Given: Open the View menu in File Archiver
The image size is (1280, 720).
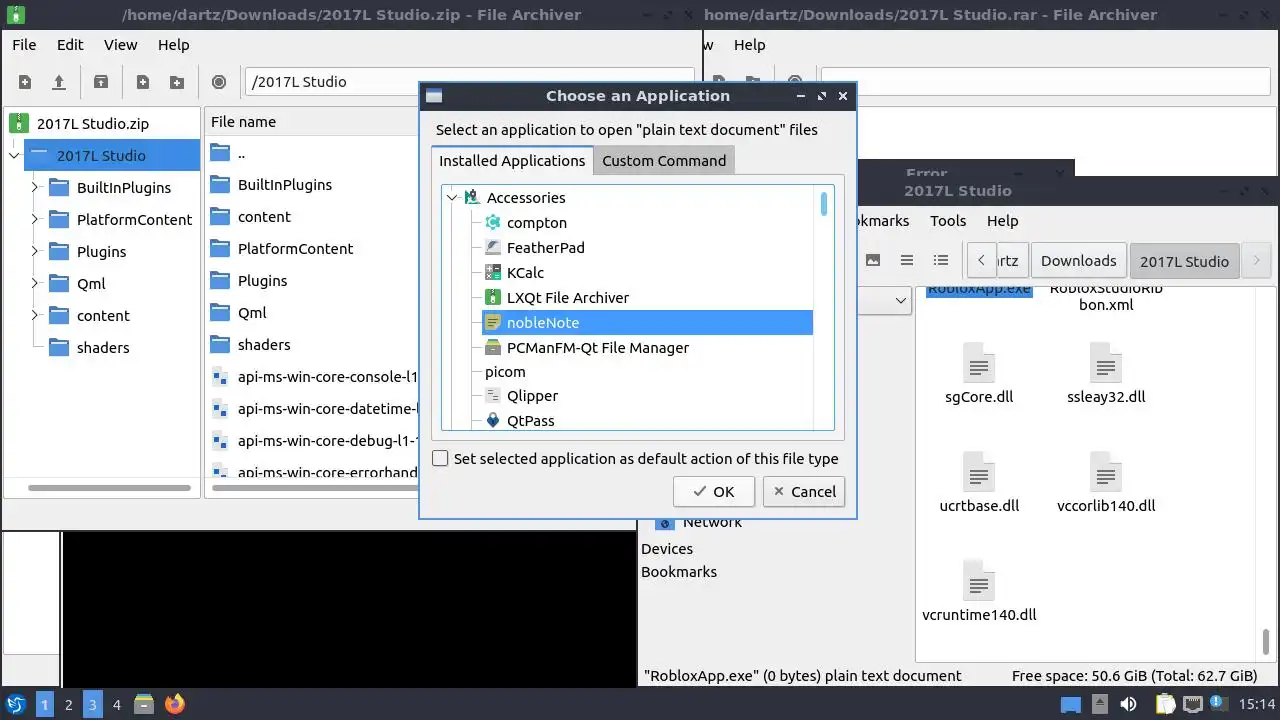Looking at the screenshot, I should point(120,45).
